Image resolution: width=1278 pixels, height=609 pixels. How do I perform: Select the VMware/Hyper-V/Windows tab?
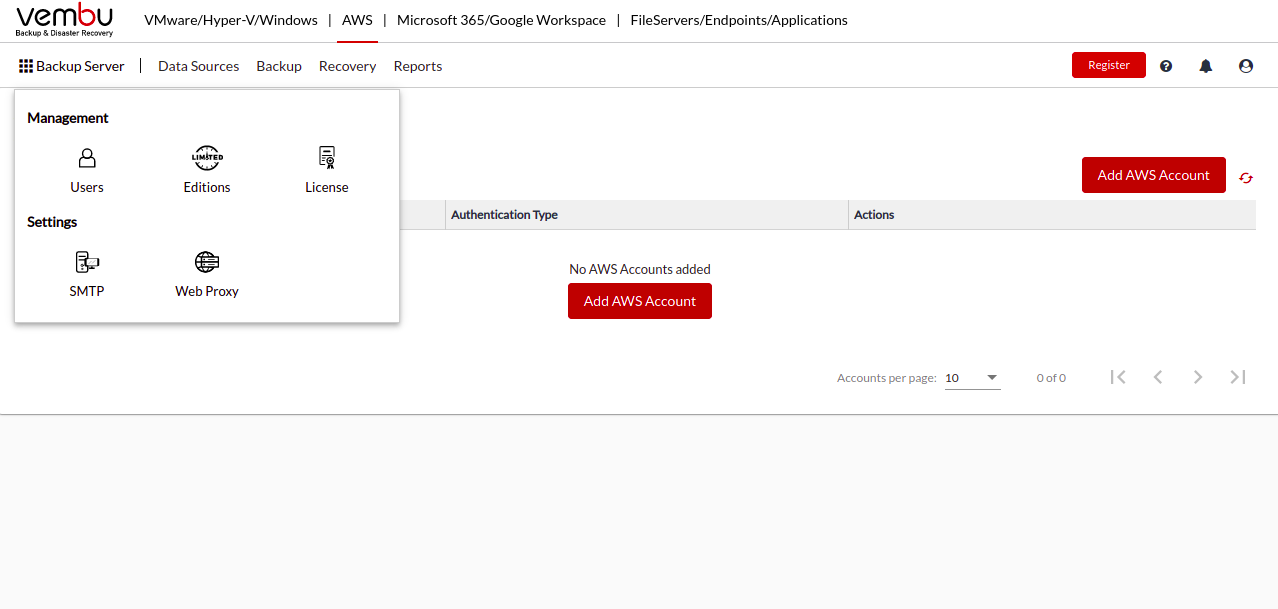231,20
